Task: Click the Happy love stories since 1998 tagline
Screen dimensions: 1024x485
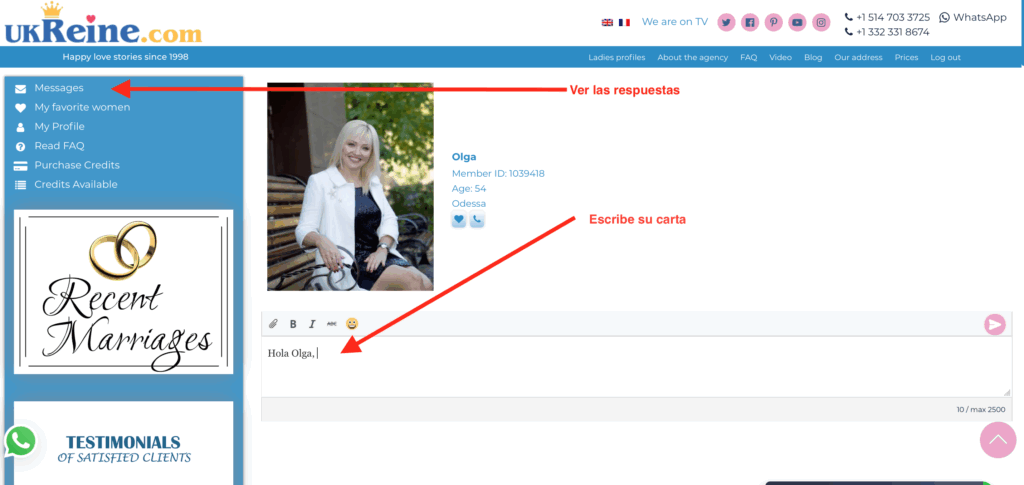Action: [x=125, y=57]
